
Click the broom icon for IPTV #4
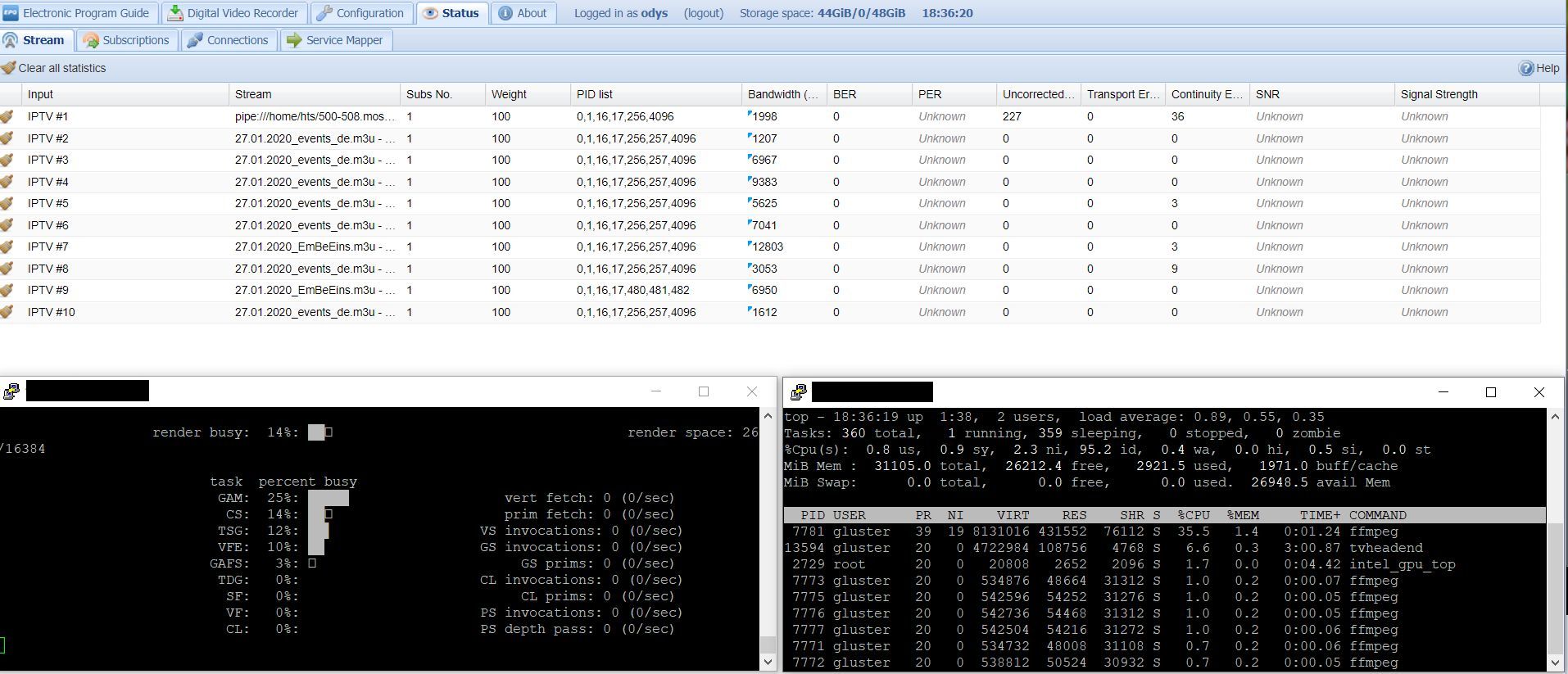click(7, 182)
